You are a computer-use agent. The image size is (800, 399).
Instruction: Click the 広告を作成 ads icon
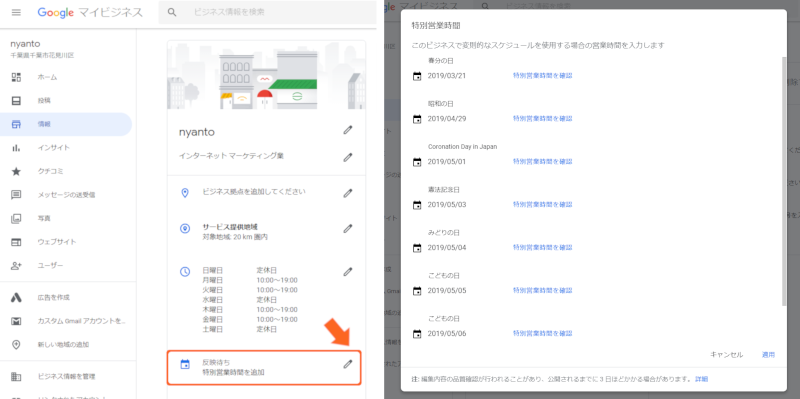pyautogui.click(x=16, y=297)
